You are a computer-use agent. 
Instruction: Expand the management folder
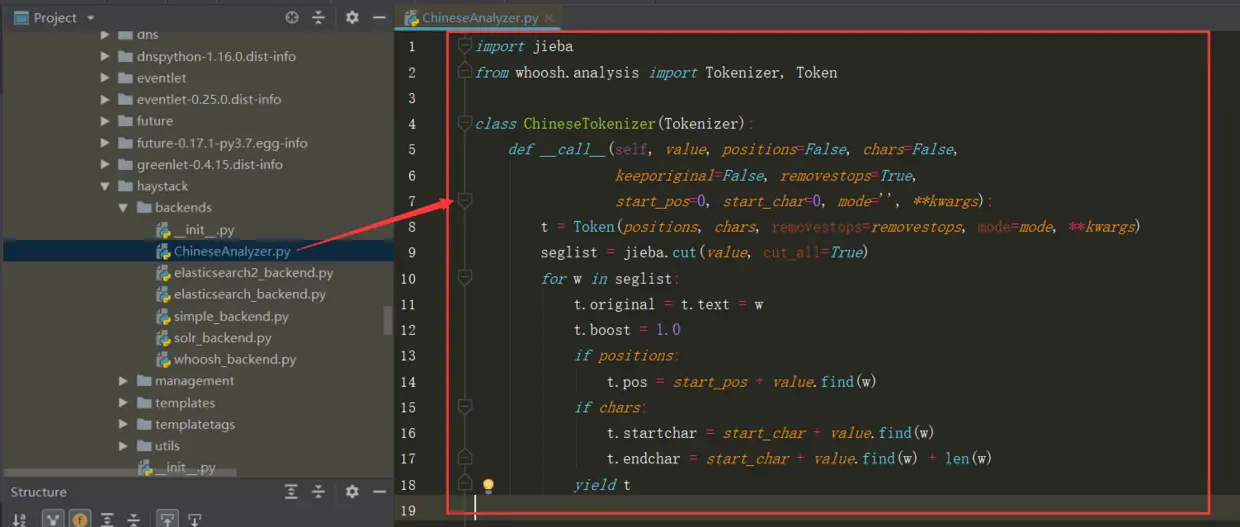click(x=124, y=381)
